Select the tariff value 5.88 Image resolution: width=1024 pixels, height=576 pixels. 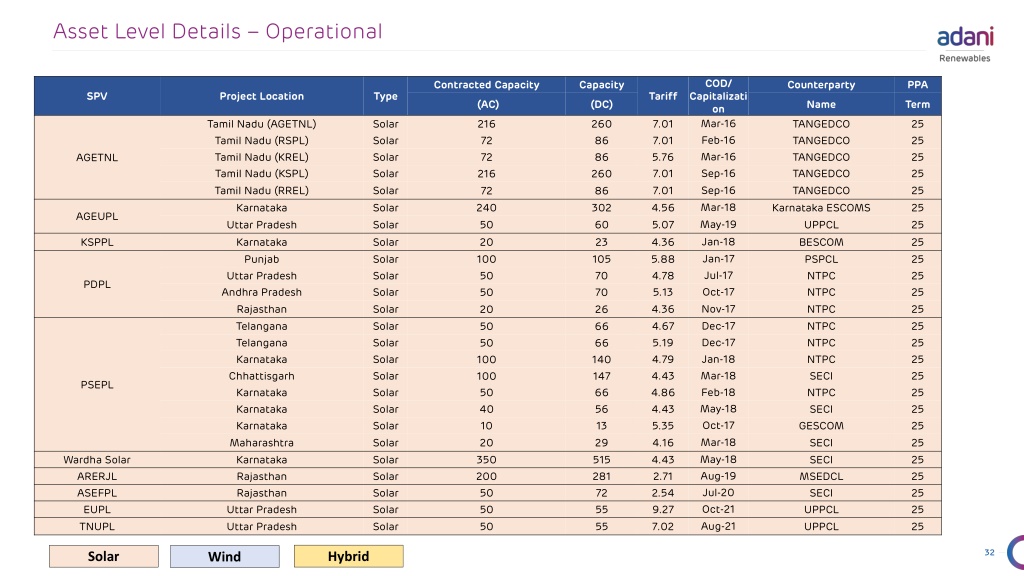coord(662,259)
